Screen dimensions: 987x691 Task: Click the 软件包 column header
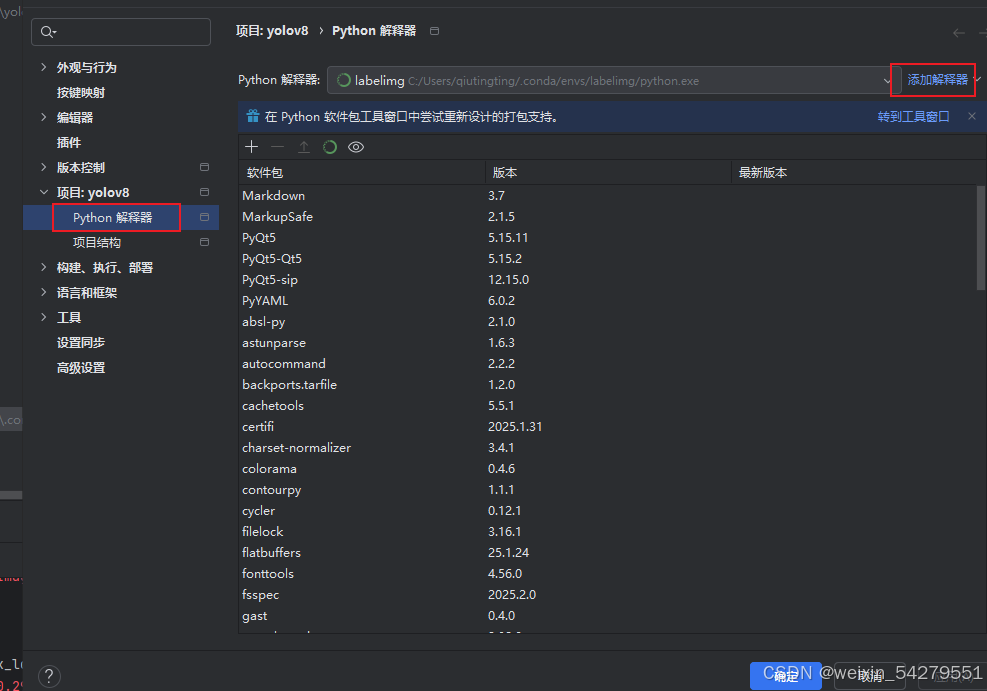pyautogui.click(x=362, y=172)
